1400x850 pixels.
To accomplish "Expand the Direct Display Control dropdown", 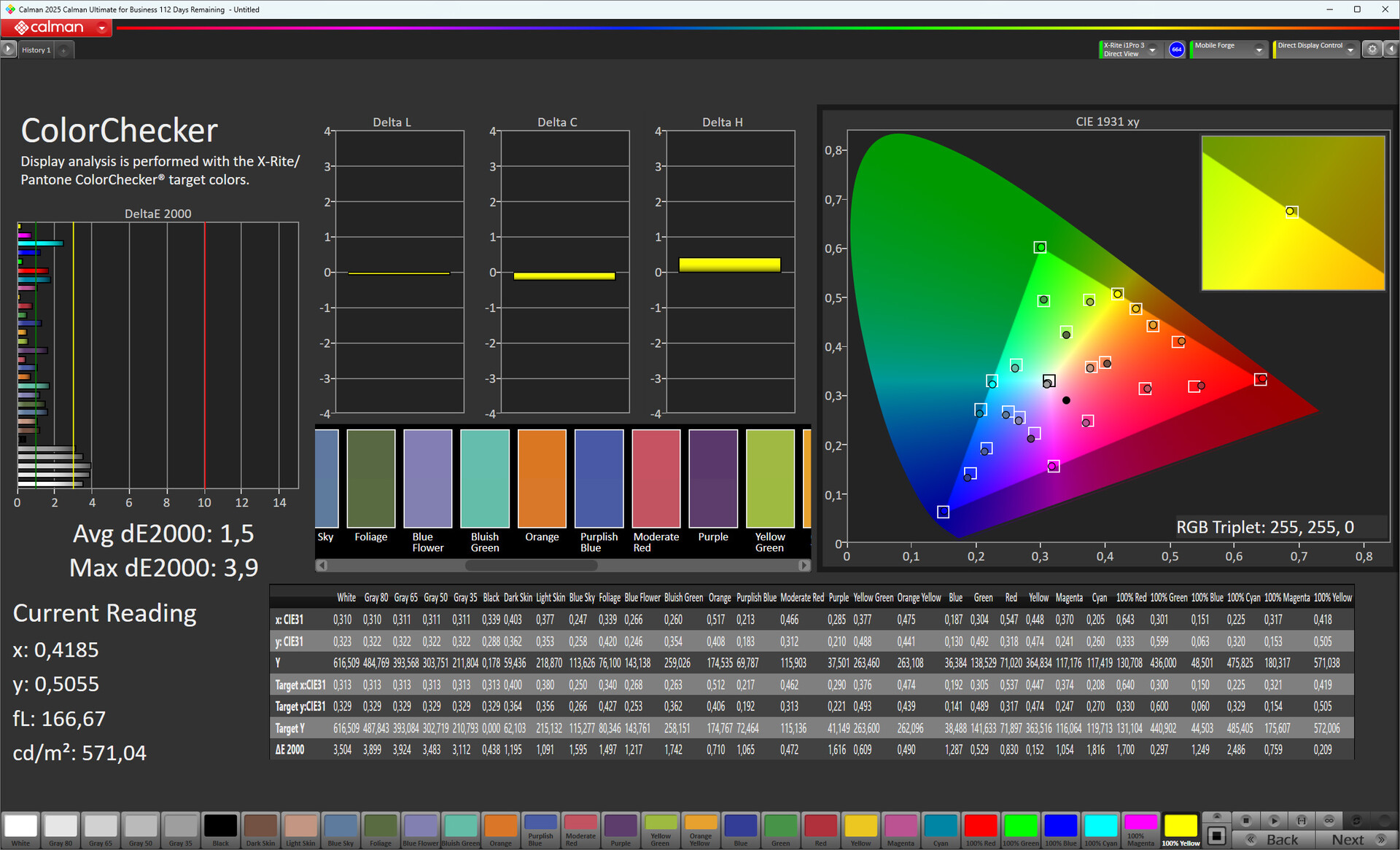I will (x=1350, y=50).
